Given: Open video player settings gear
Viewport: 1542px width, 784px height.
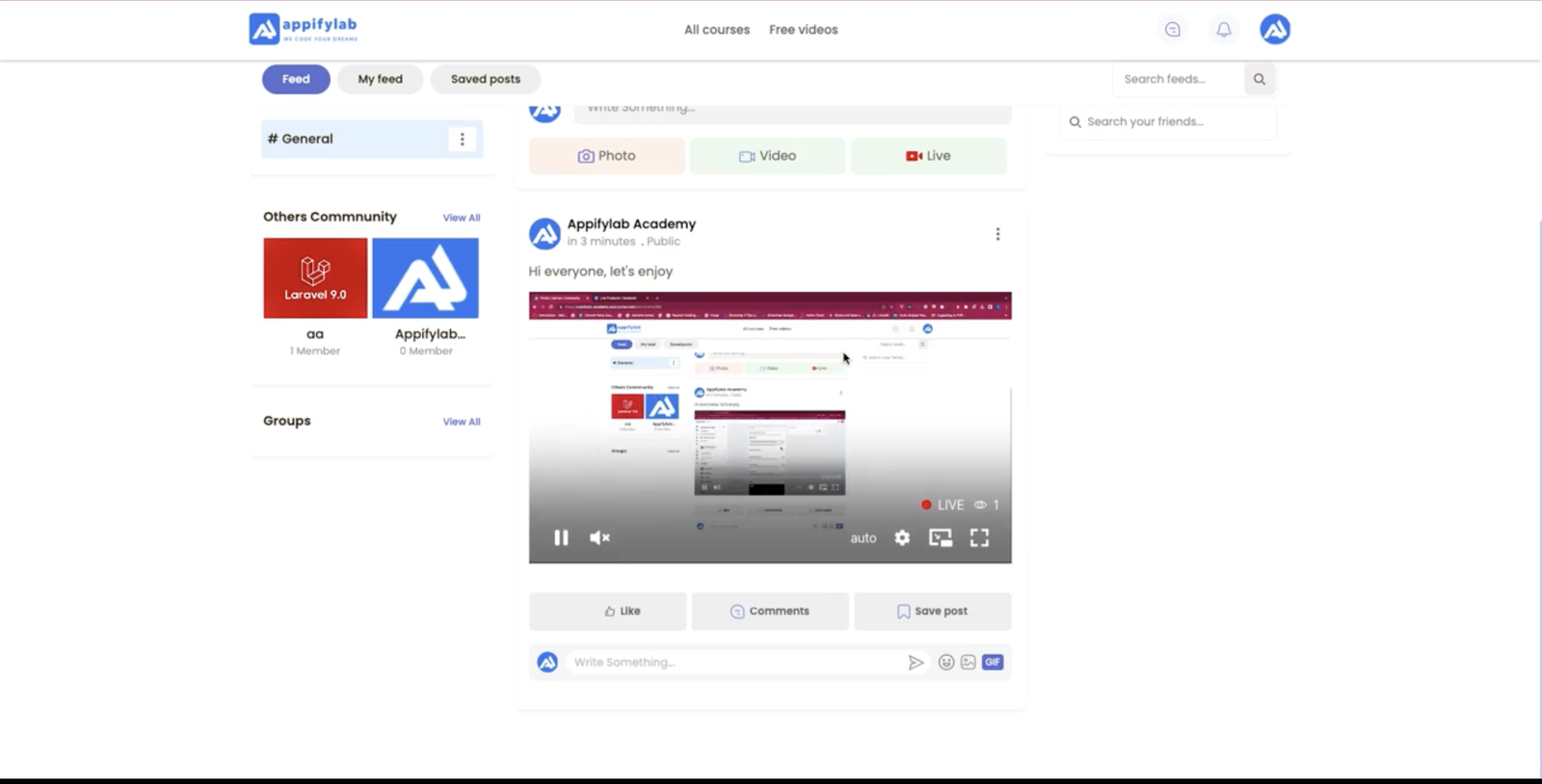Looking at the screenshot, I should (x=902, y=538).
